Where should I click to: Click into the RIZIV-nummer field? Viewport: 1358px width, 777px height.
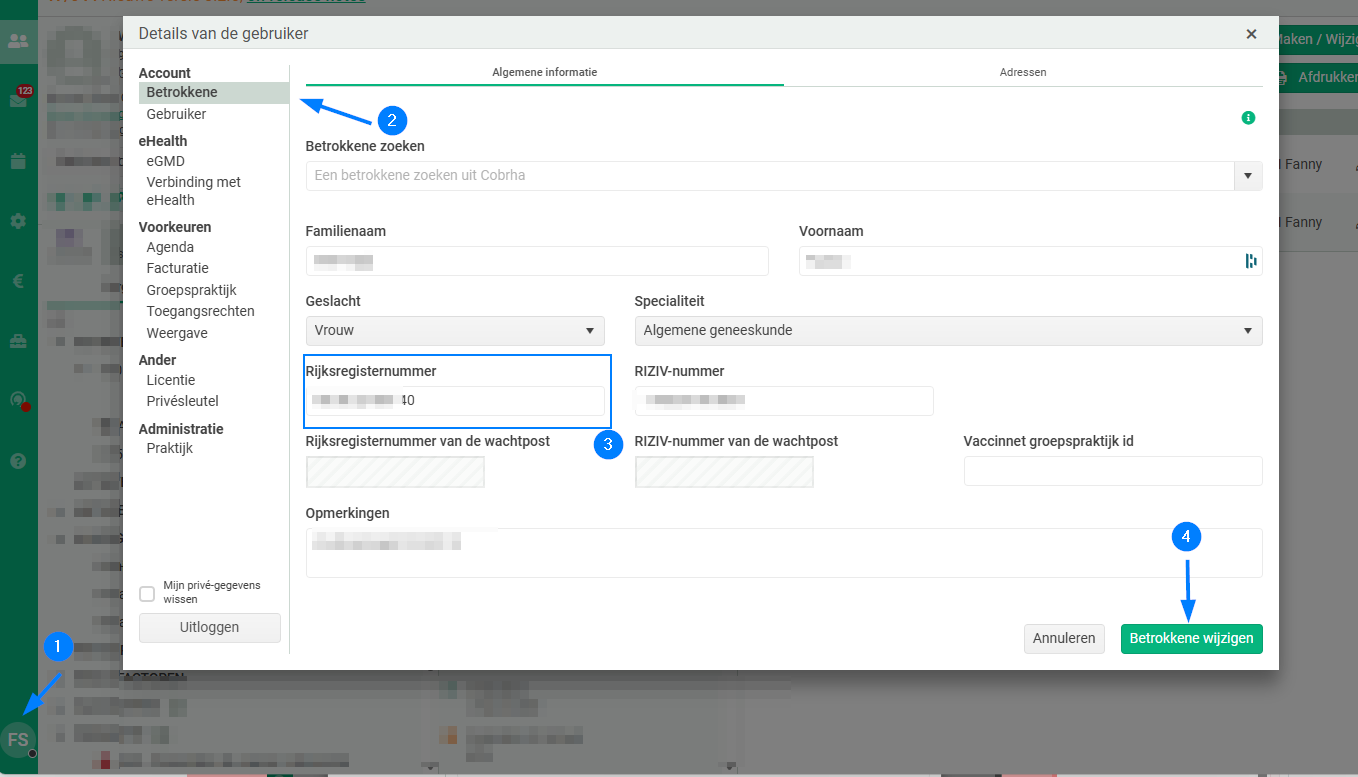coord(784,401)
